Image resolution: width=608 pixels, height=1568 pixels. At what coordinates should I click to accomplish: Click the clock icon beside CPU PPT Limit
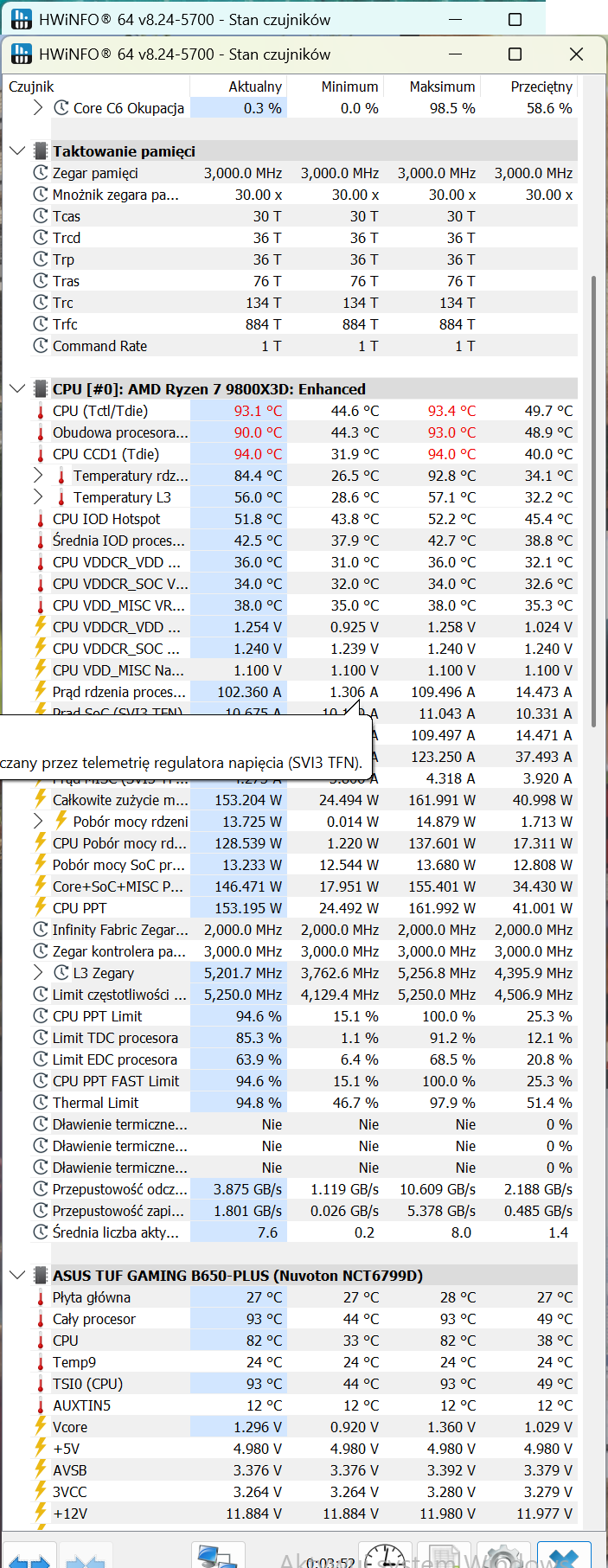[40, 1016]
